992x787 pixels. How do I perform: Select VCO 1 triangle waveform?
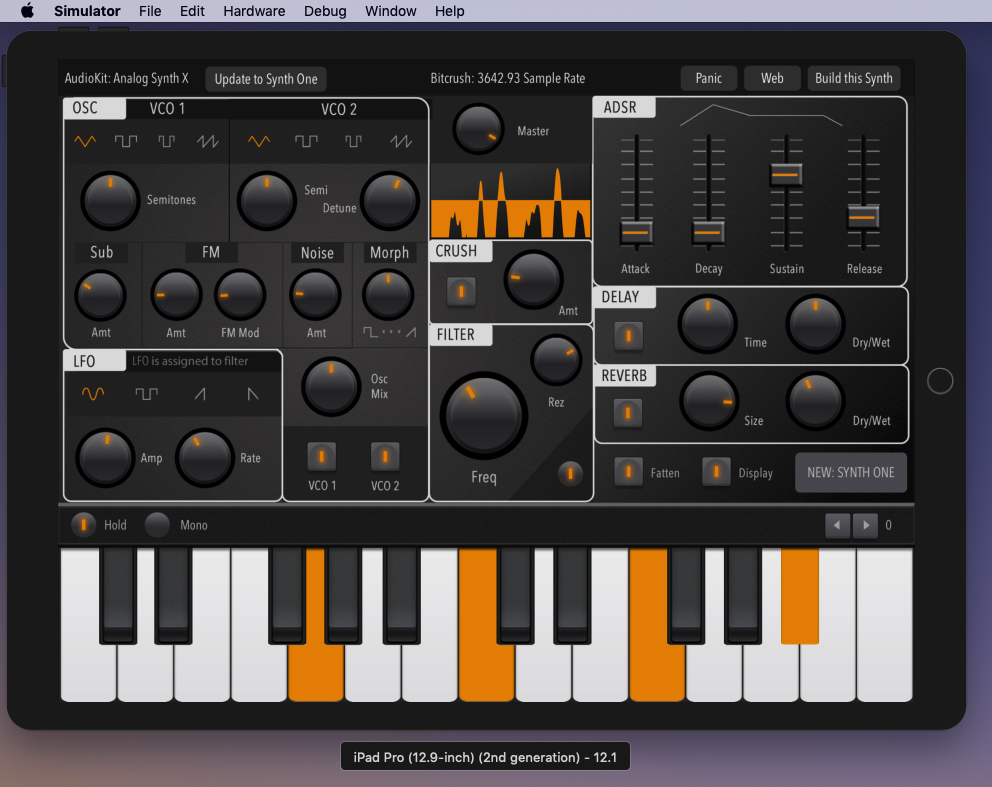[85, 140]
